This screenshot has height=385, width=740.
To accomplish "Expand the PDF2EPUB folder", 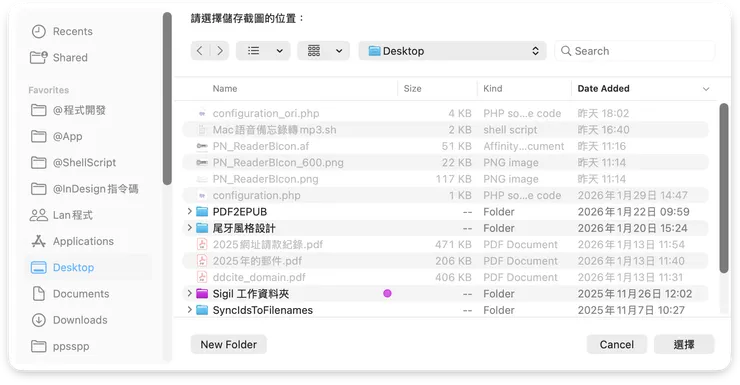I will point(189,211).
